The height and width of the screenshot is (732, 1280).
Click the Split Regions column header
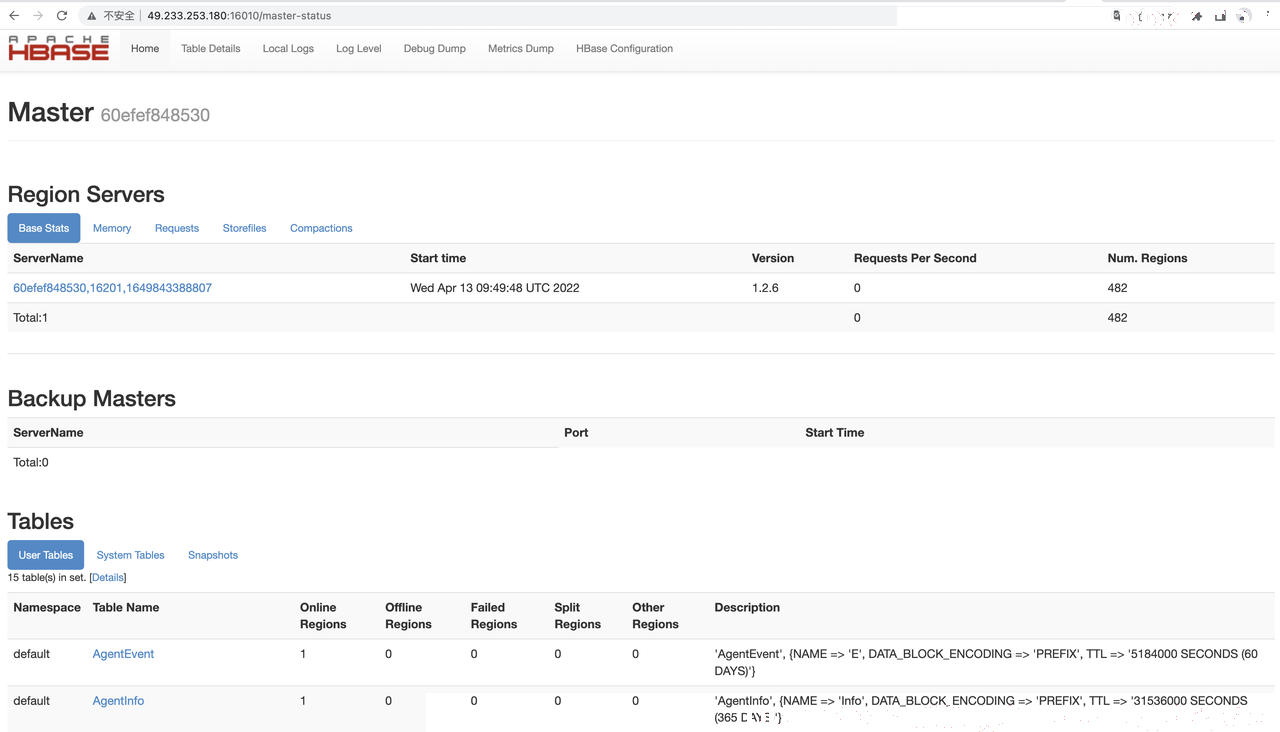coord(578,616)
